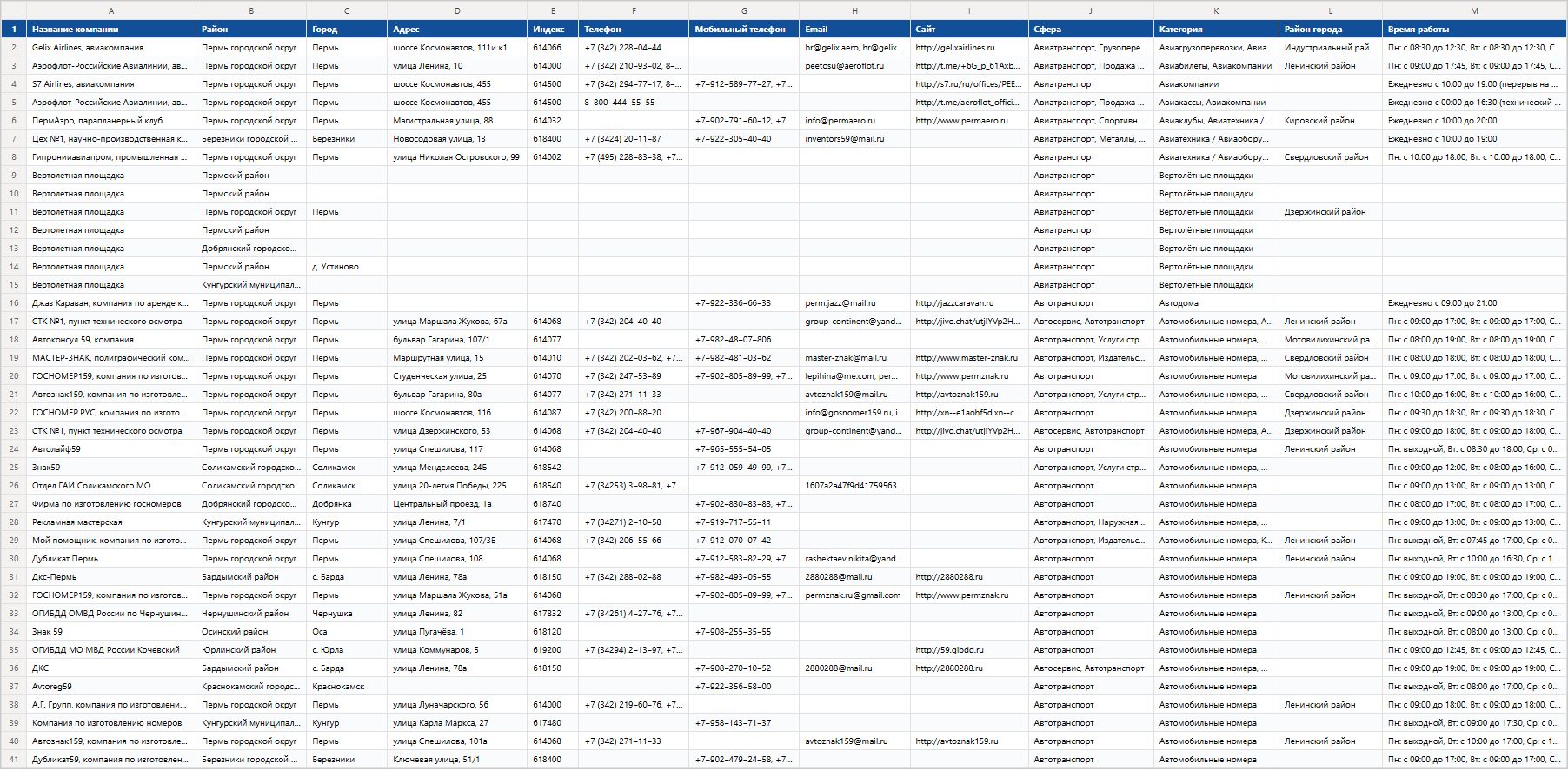The image size is (1568, 784).
Task: Select address 'улица Менделеева, 245'
Action: coord(457,468)
